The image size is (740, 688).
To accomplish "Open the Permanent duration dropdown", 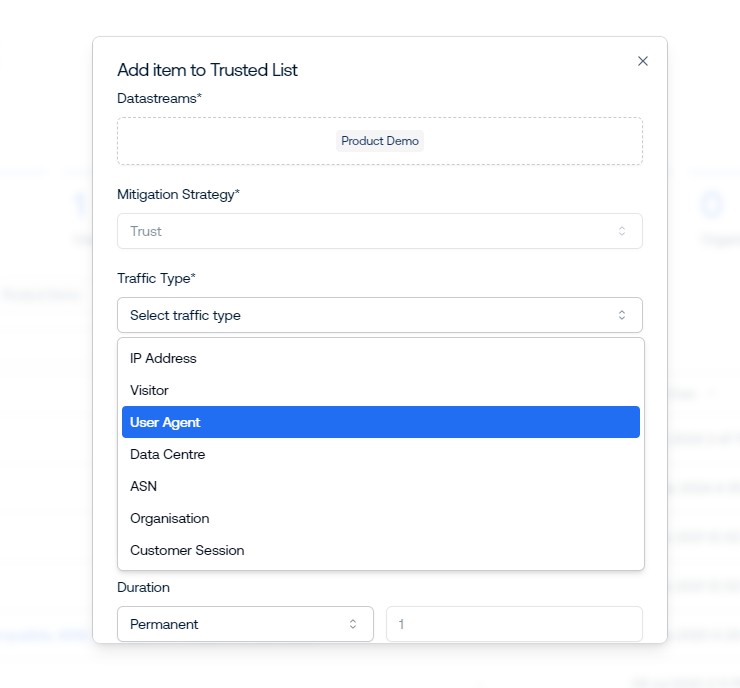I will [x=244, y=624].
